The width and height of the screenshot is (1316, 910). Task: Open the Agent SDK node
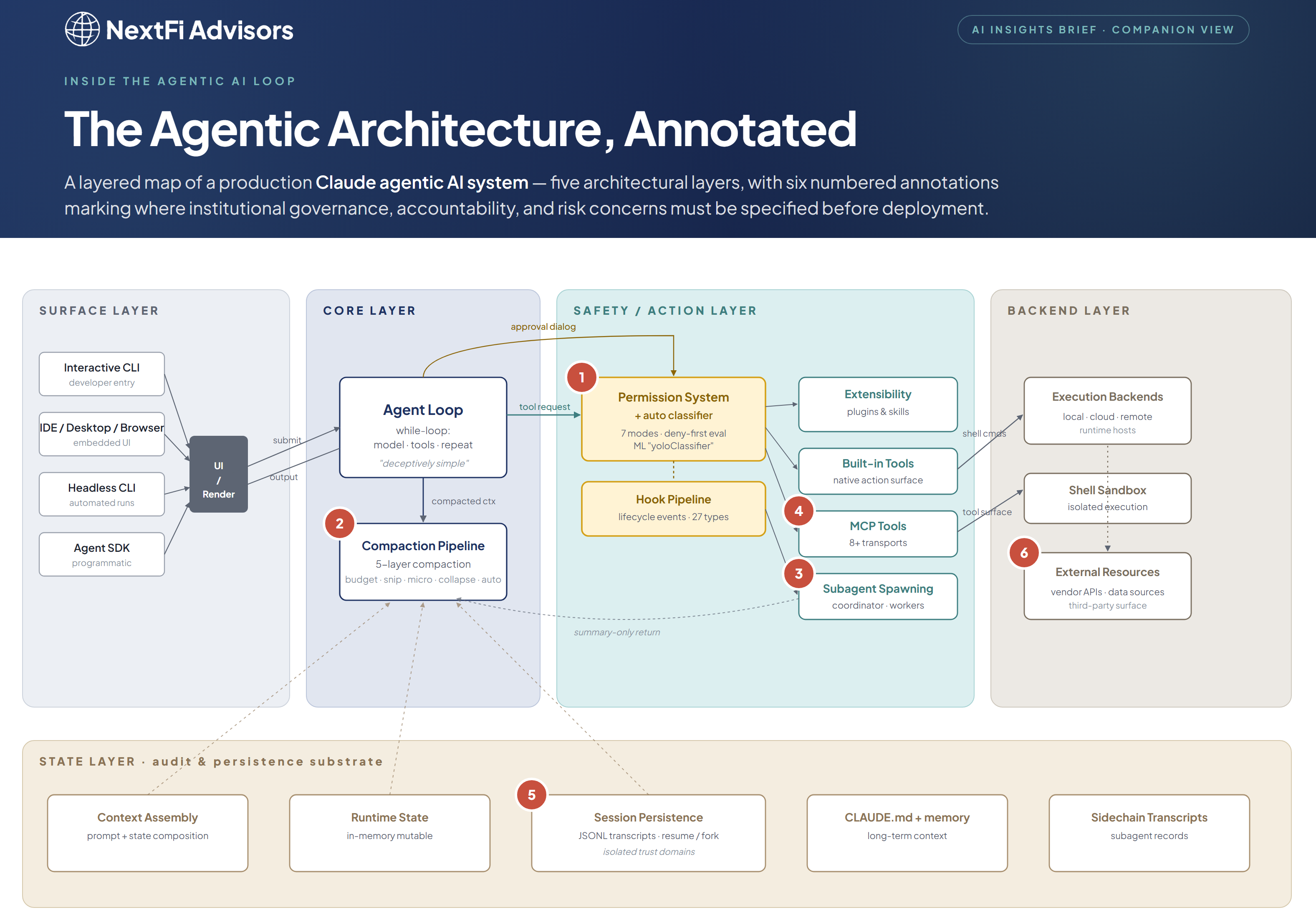(x=101, y=554)
